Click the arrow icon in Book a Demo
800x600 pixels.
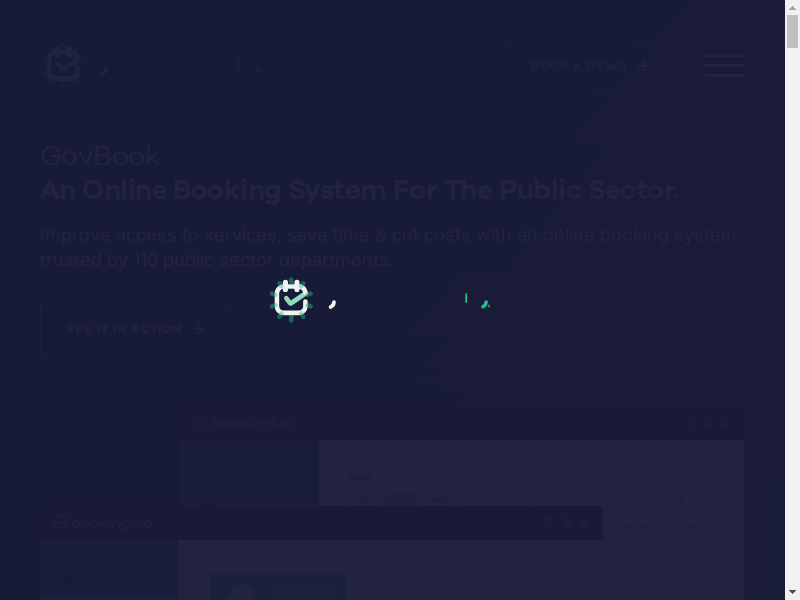click(642, 66)
